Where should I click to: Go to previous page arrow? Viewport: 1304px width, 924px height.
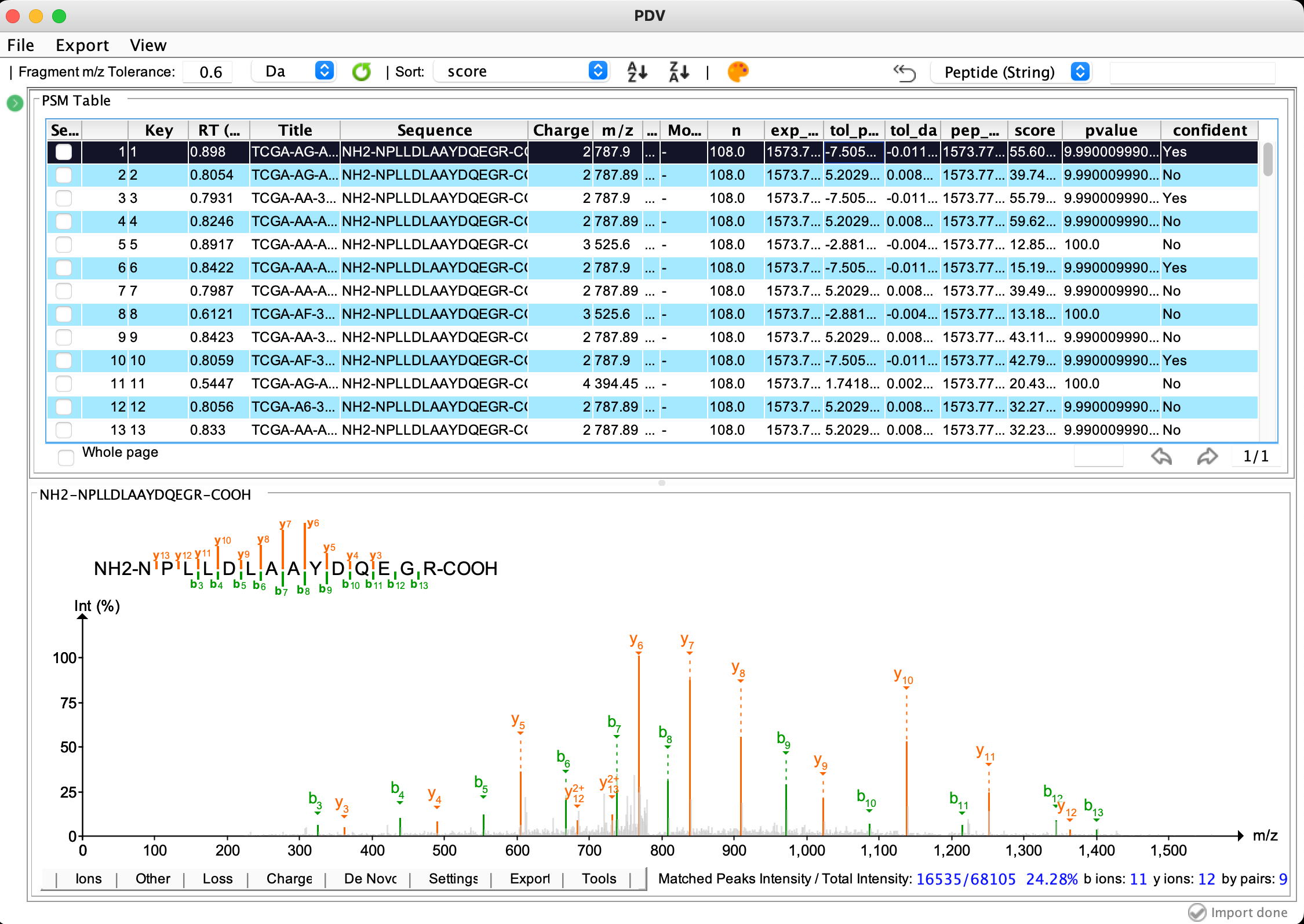(x=1161, y=457)
